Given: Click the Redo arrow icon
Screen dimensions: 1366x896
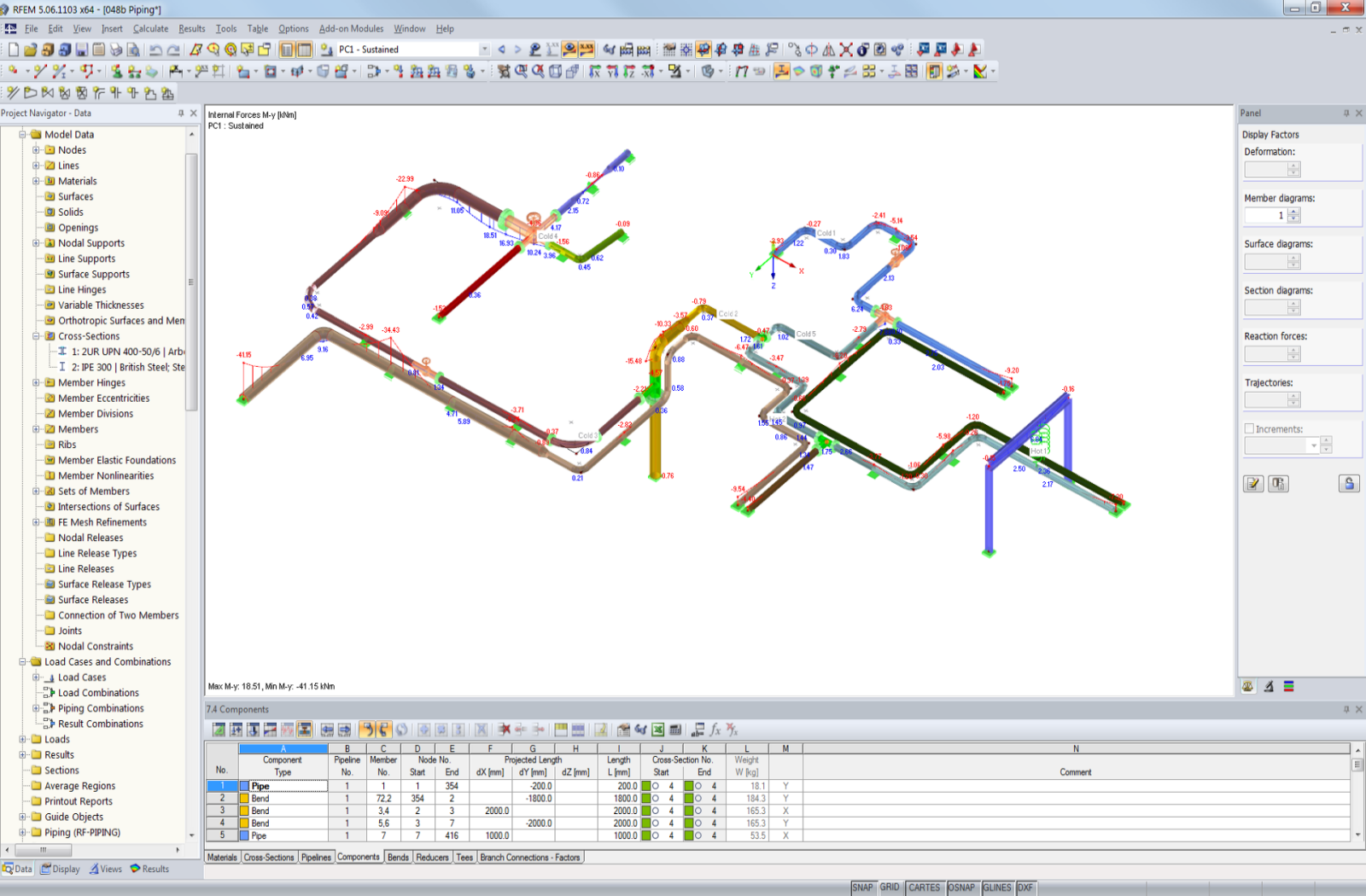Looking at the screenshot, I should coord(173,49).
